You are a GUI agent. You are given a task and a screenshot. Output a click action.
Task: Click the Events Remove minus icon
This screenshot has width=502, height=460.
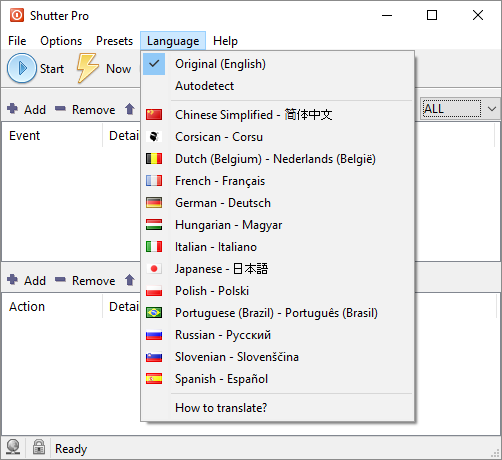coord(60,108)
